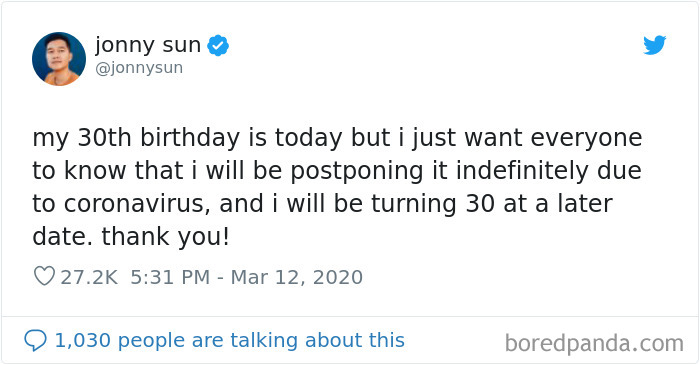Click the Twitter bird logo
The width and height of the screenshot is (700, 365).
coord(654,45)
